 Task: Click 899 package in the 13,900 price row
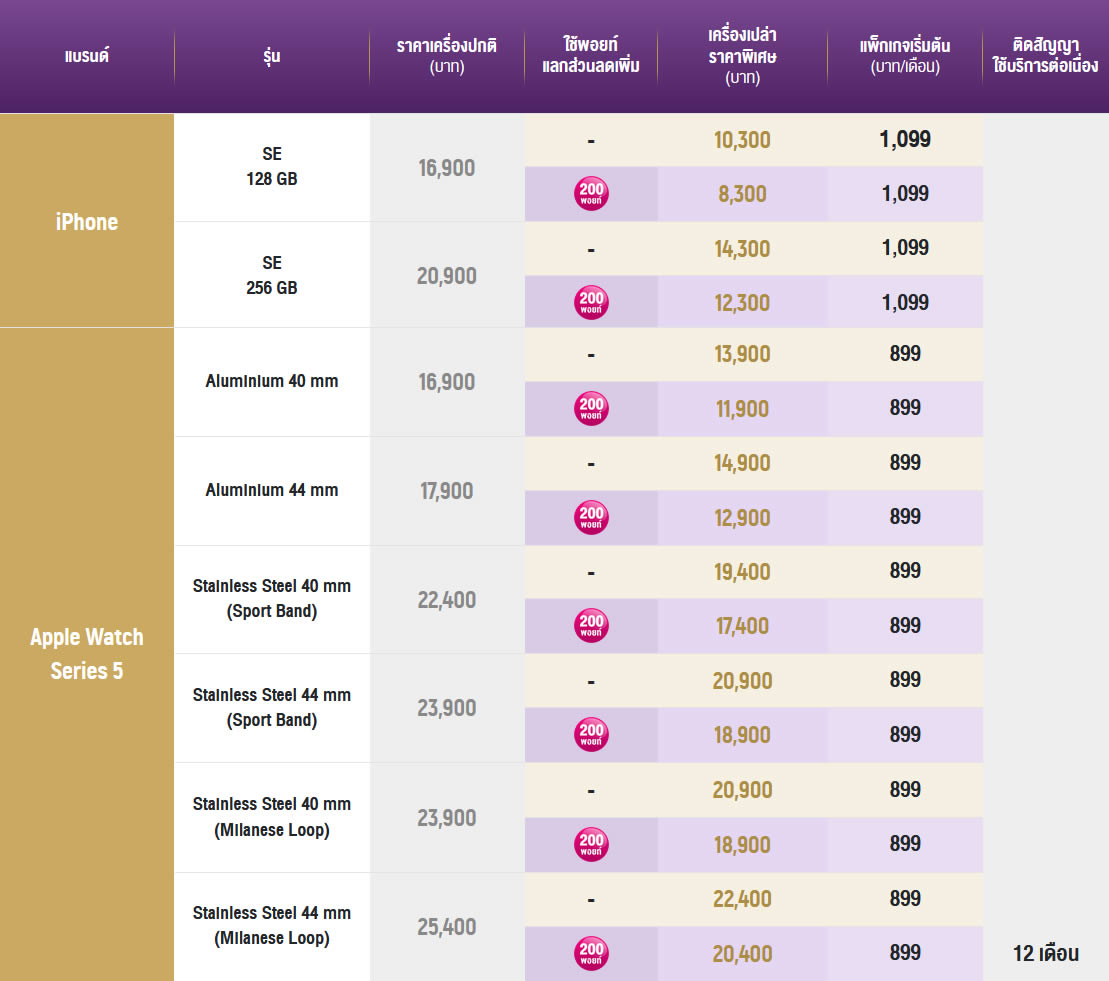905,353
